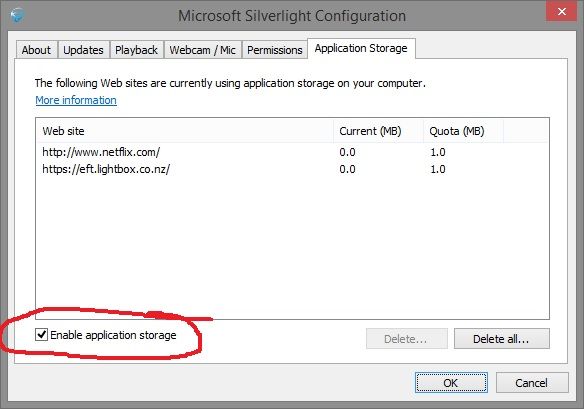The image size is (584, 409).
Task: Close the Silverlight Configuration dialog
Action: coord(562,12)
